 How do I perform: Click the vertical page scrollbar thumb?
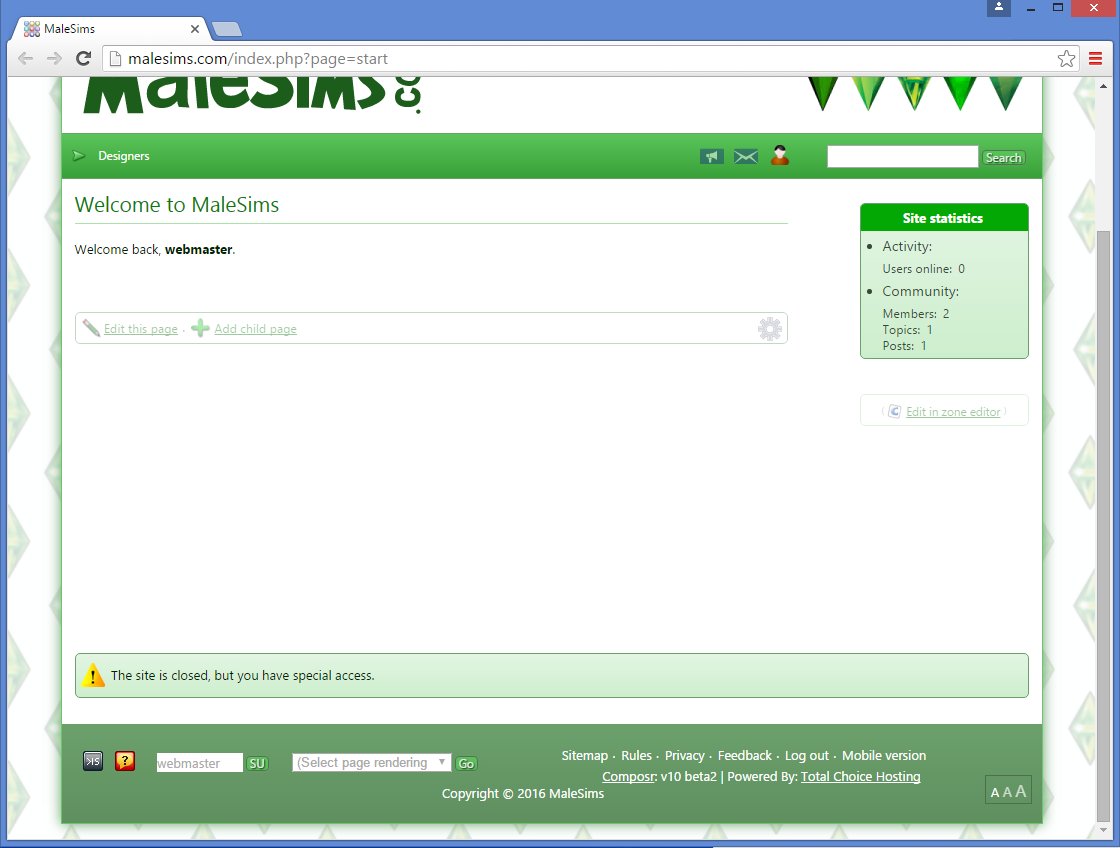pyautogui.click(x=1104, y=525)
